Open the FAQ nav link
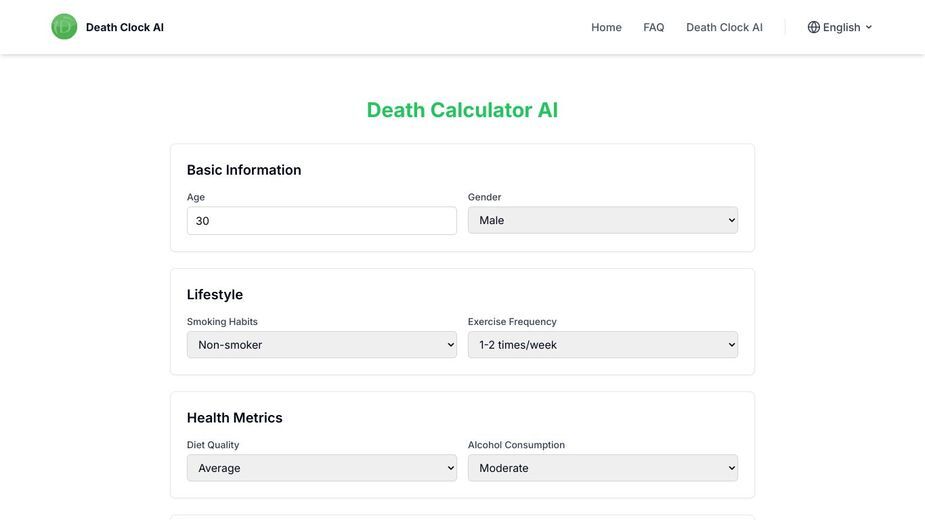The height and width of the screenshot is (520, 925). (653, 27)
